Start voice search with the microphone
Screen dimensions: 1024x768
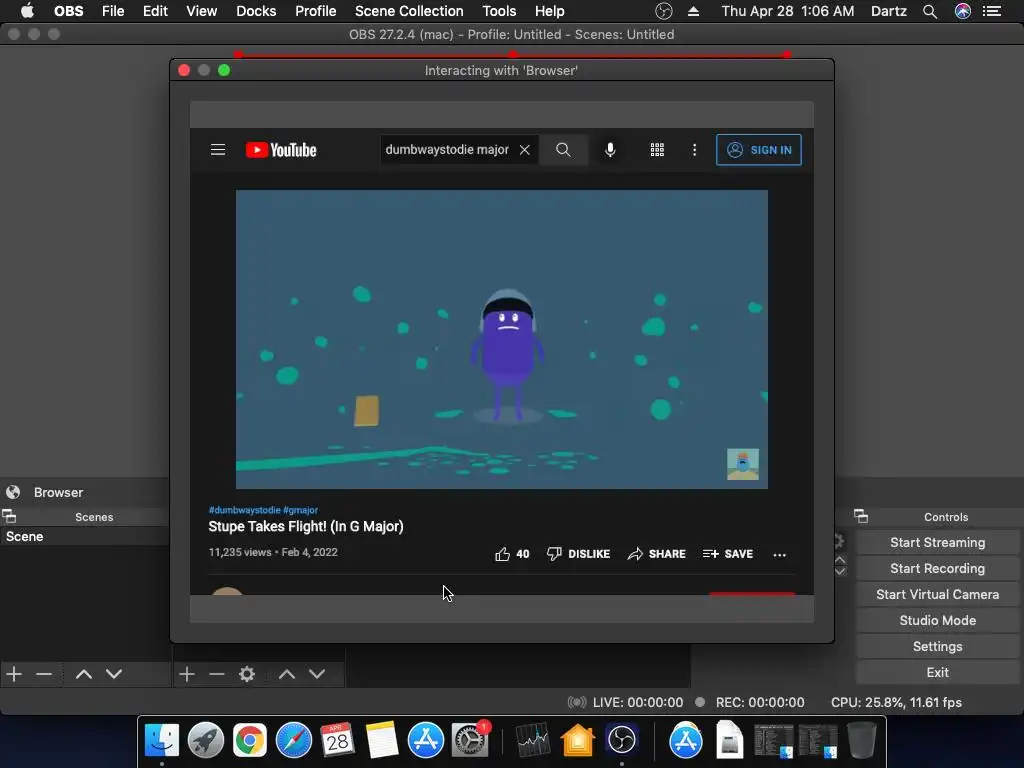point(610,150)
